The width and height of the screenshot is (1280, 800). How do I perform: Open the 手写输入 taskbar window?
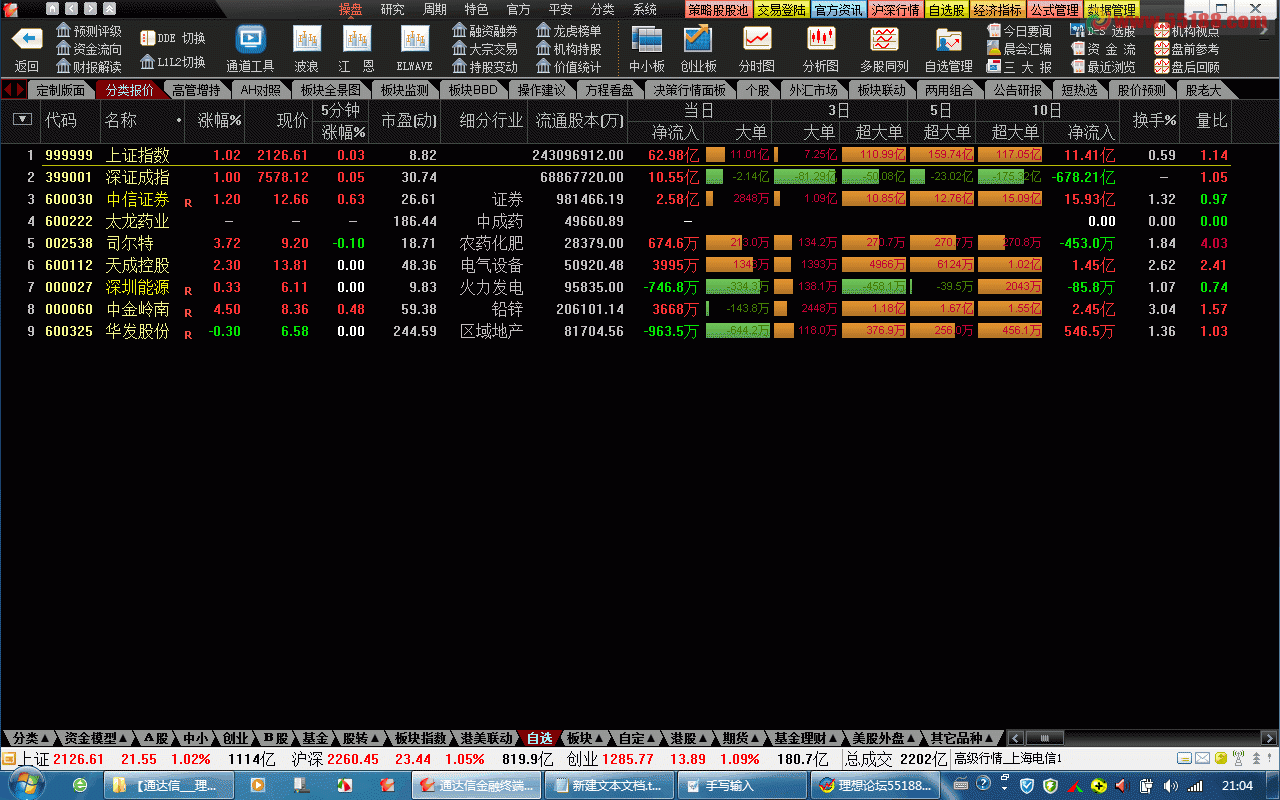point(740,785)
